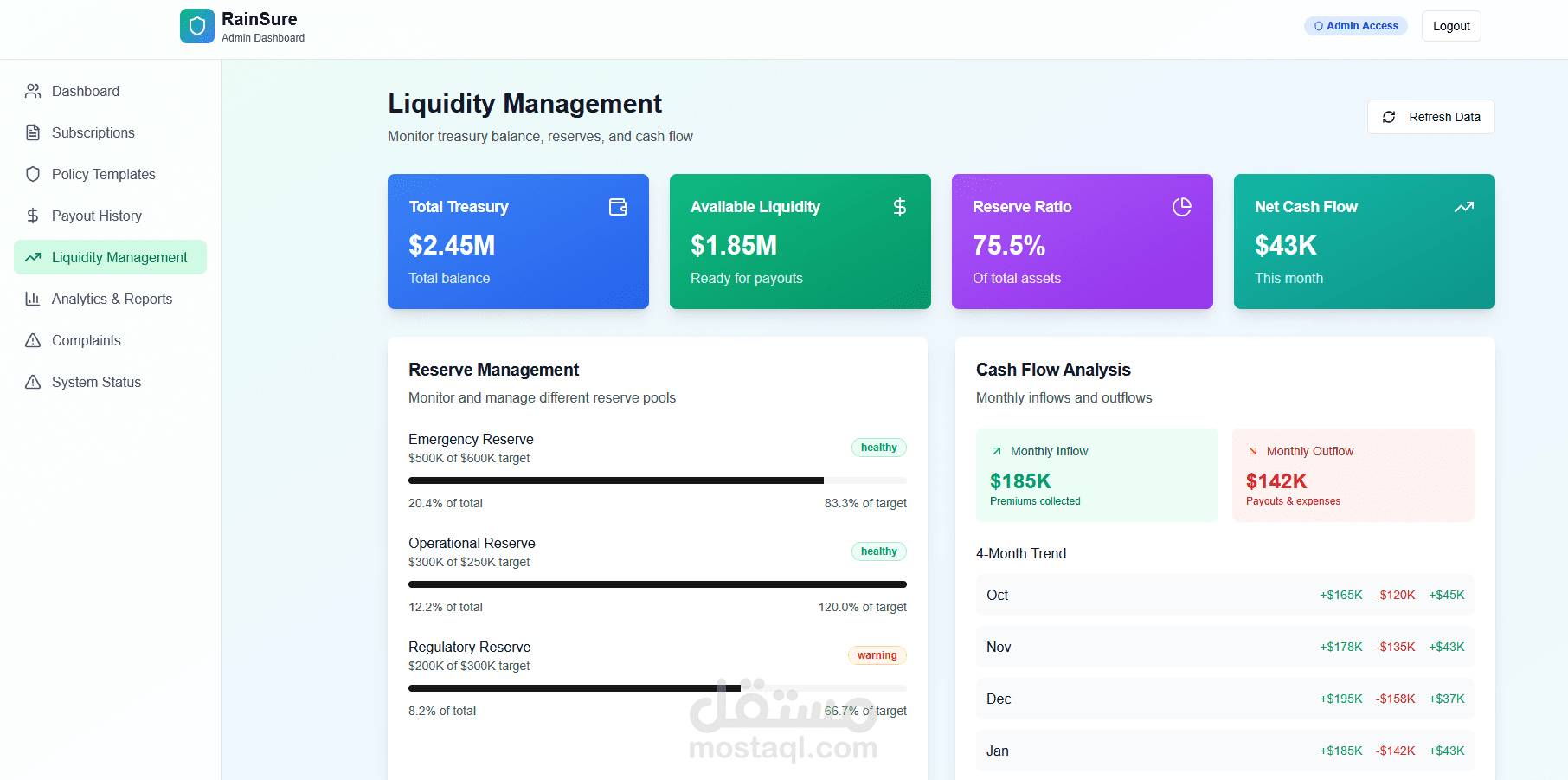Click the "$200K of $300K target" text
This screenshot has width=1568, height=780.
click(469, 666)
